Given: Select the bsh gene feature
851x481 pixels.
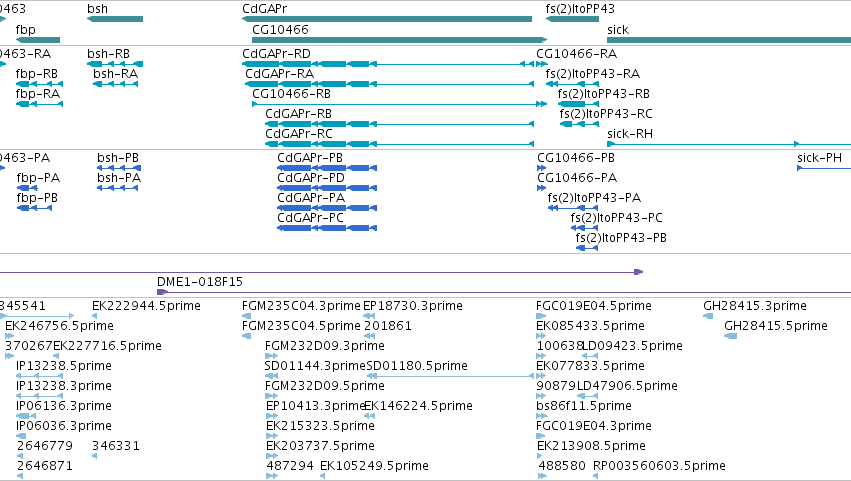Looking at the screenshot, I should coord(115,19).
